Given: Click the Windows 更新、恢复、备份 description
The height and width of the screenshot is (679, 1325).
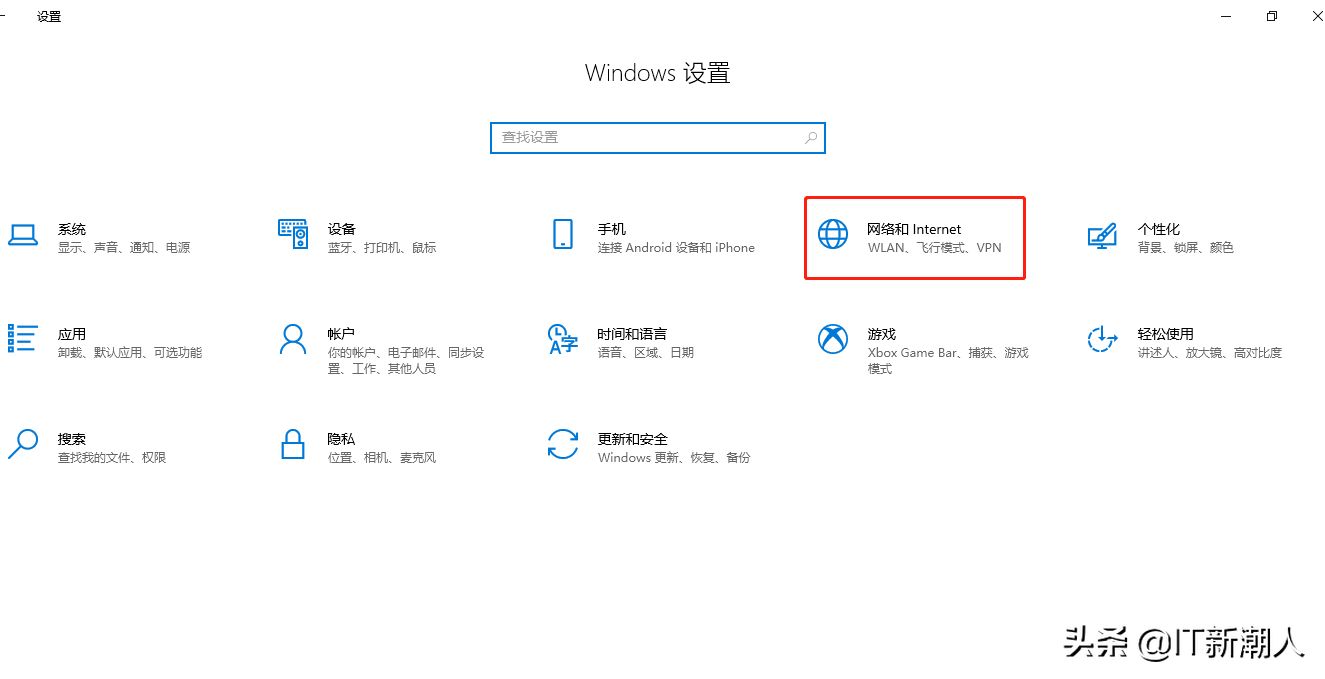Looking at the screenshot, I should pyautogui.click(x=674, y=458).
